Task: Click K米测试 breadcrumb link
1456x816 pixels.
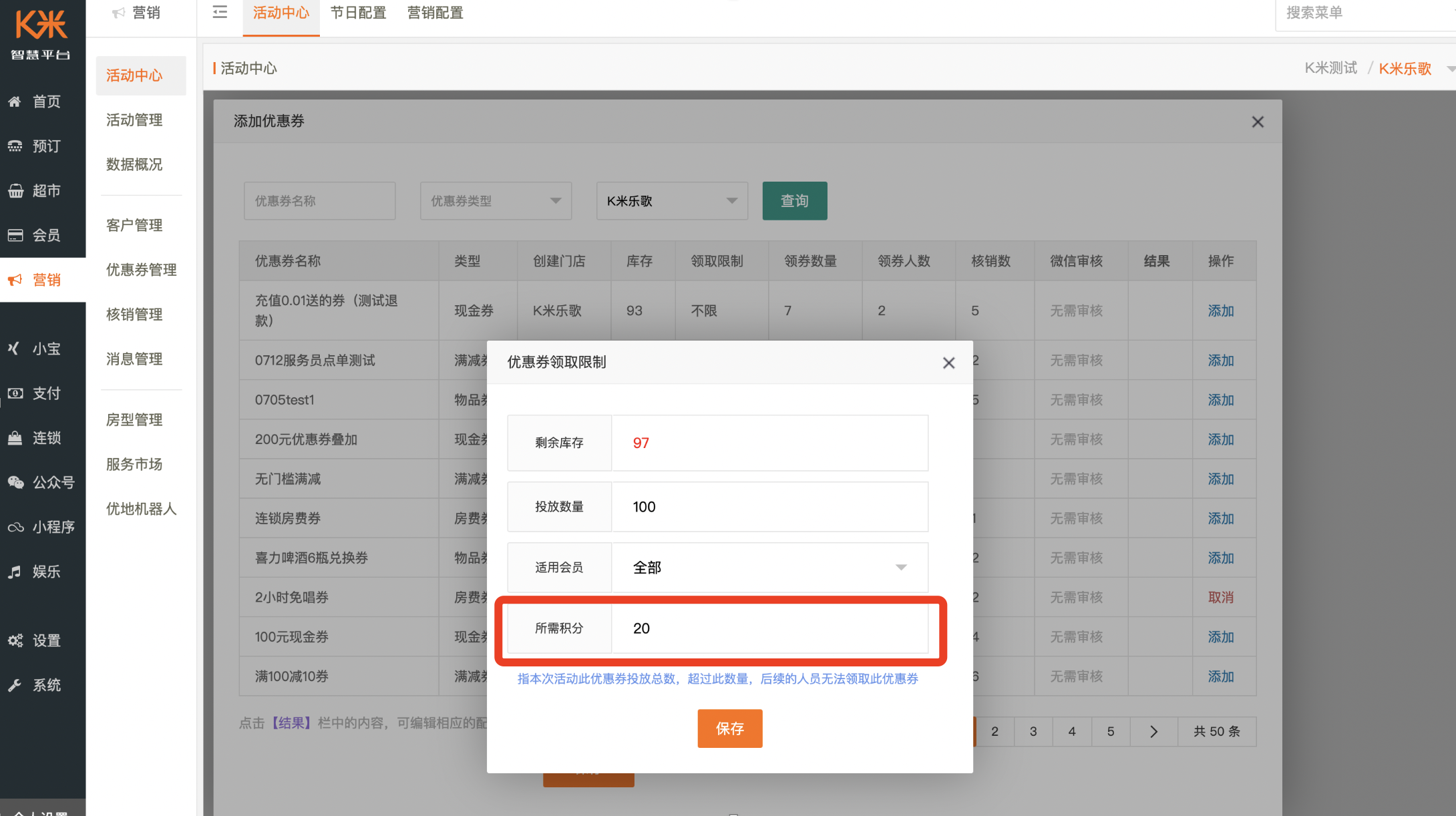Action: [1331, 68]
